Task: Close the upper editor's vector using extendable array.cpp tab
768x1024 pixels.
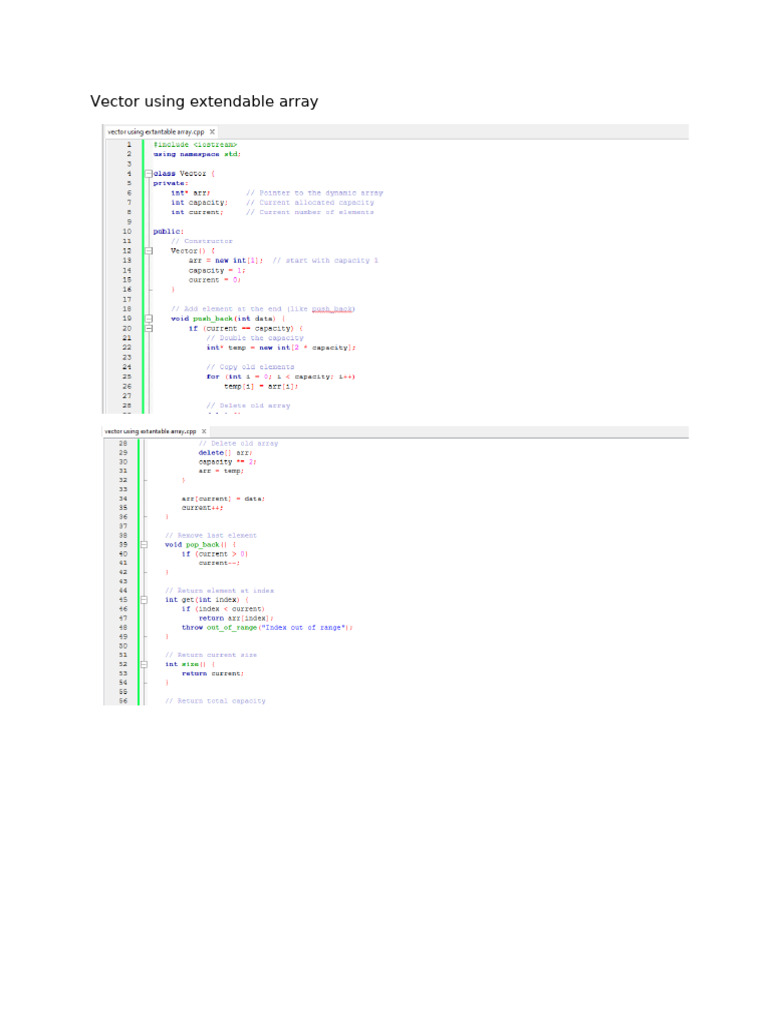Action: pyautogui.click(x=212, y=132)
